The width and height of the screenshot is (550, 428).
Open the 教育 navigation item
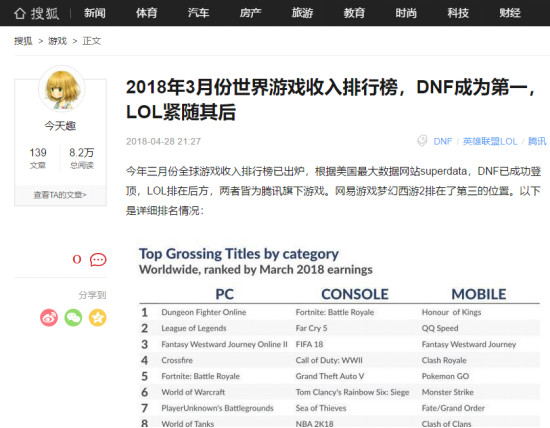354,13
